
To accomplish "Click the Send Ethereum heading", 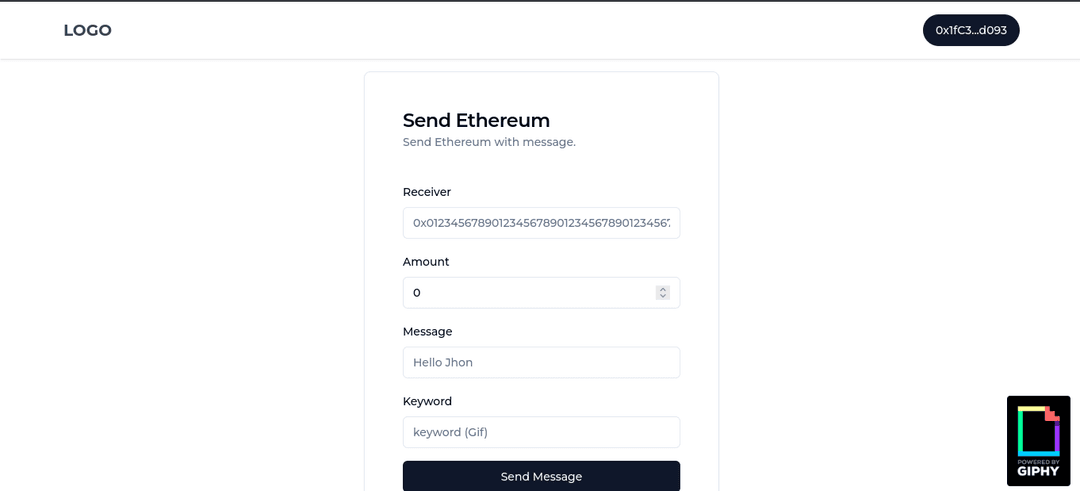I will [x=476, y=121].
